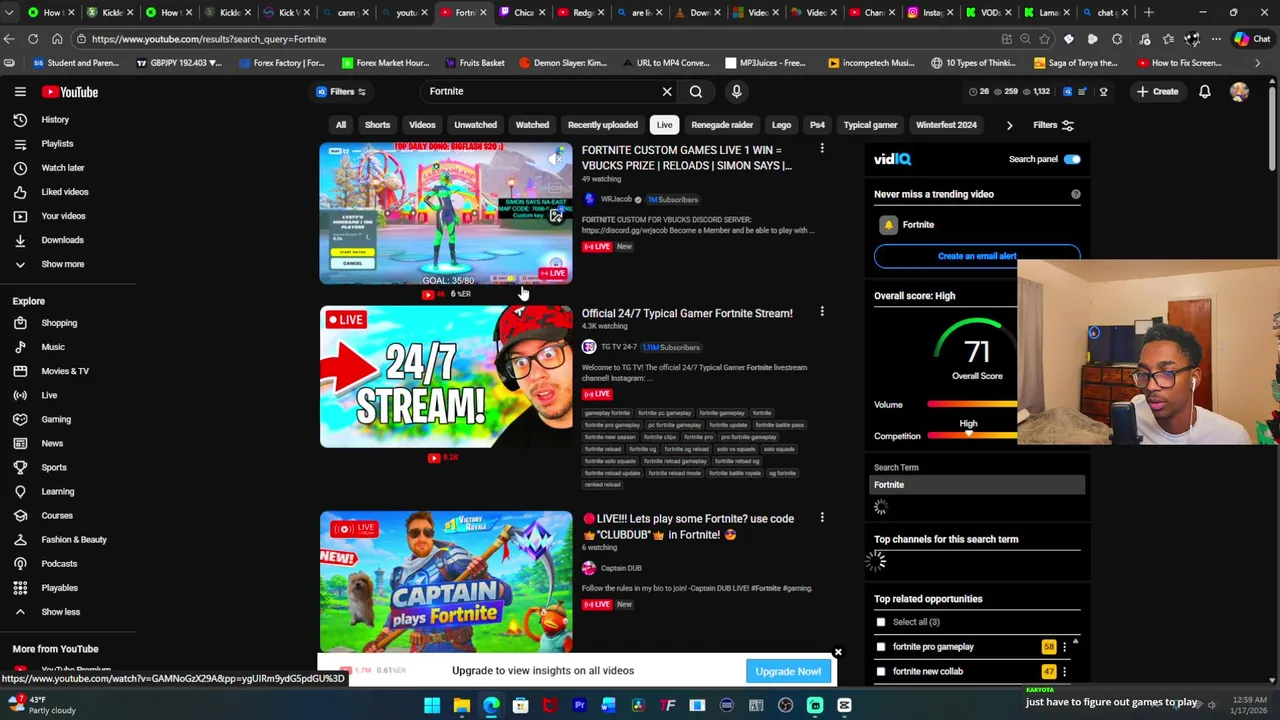Screen dimensions: 1280x720
Task: Open History in the sidebar
Action: (x=55, y=120)
